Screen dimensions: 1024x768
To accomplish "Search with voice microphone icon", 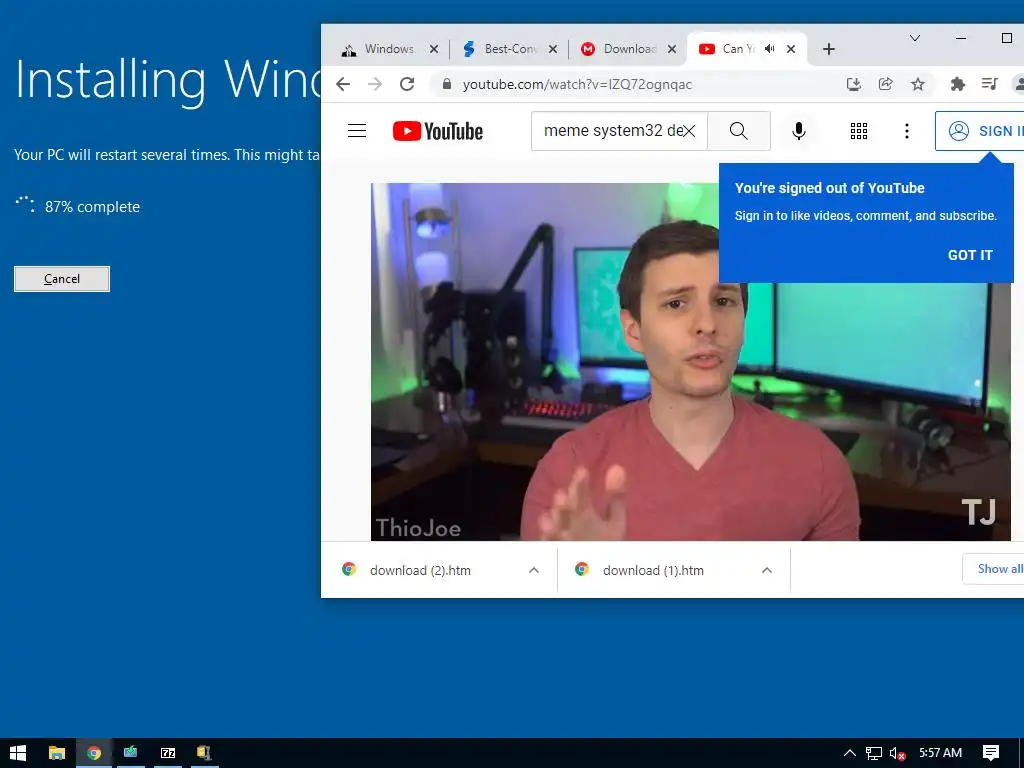I will click(798, 131).
